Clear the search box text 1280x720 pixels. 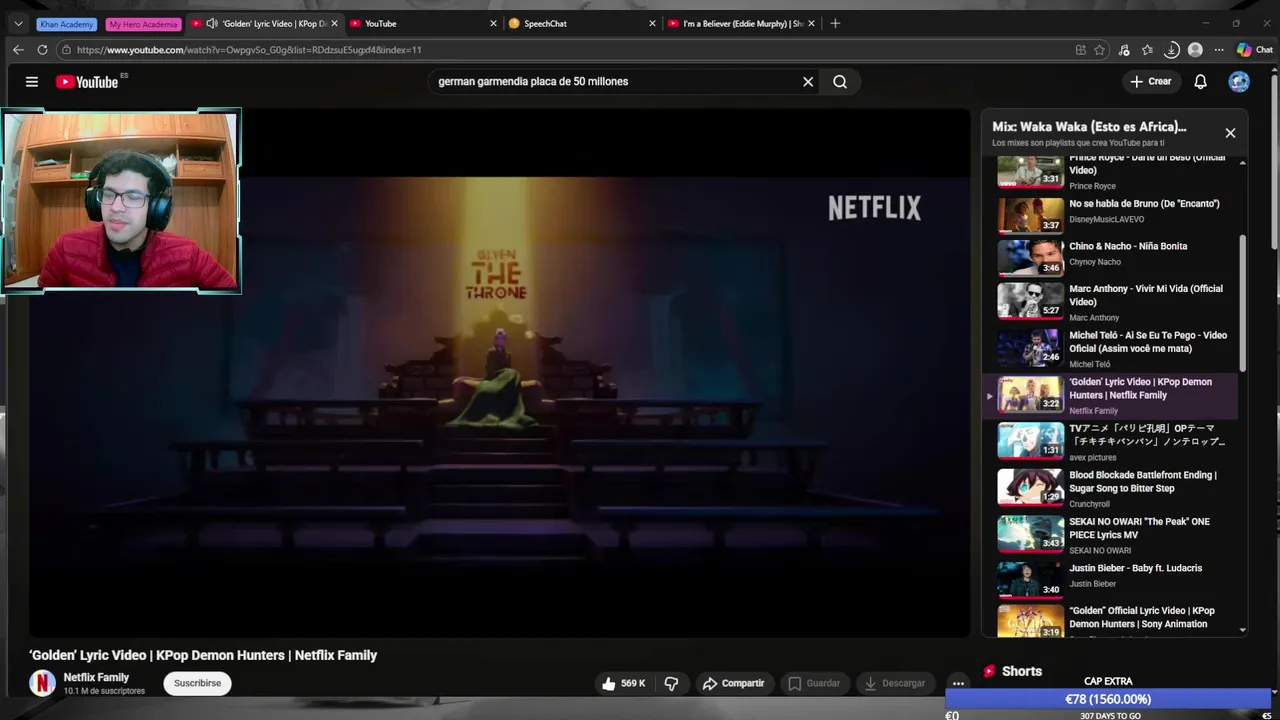pyautogui.click(x=808, y=82)
